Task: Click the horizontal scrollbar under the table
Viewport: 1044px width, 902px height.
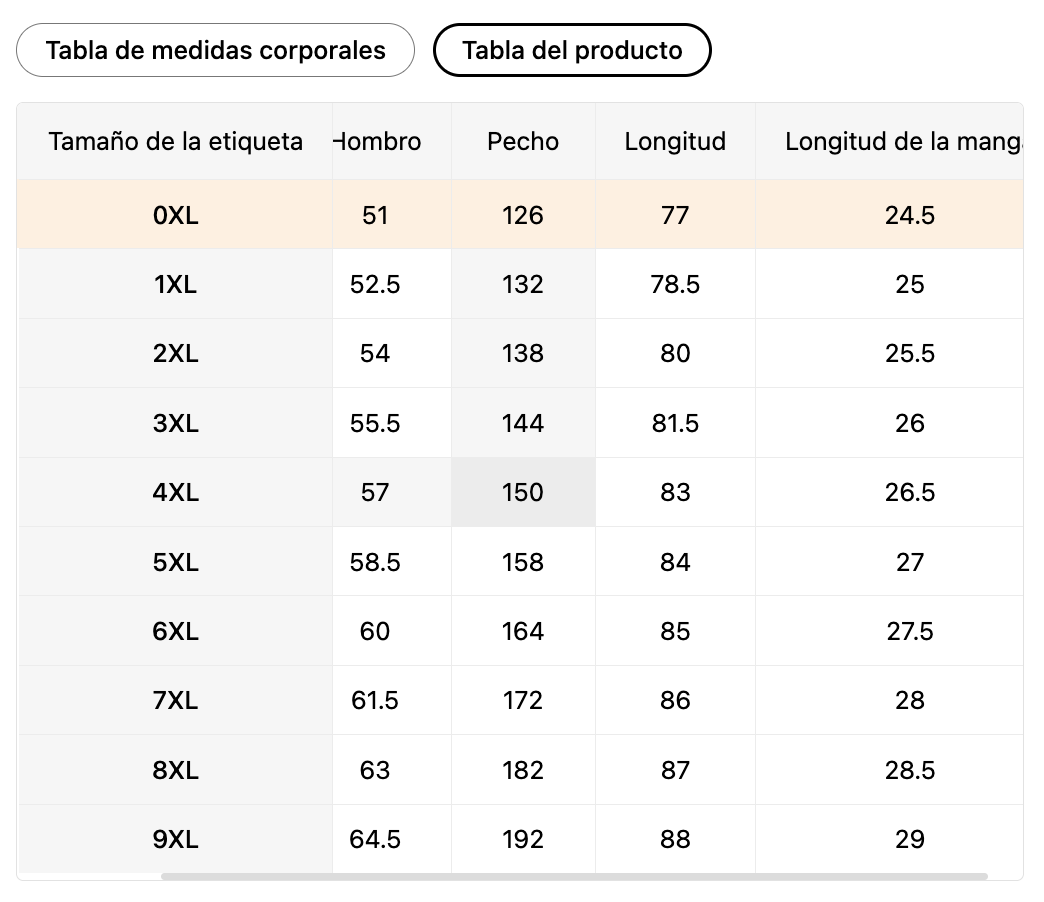Action: point(574,876)
